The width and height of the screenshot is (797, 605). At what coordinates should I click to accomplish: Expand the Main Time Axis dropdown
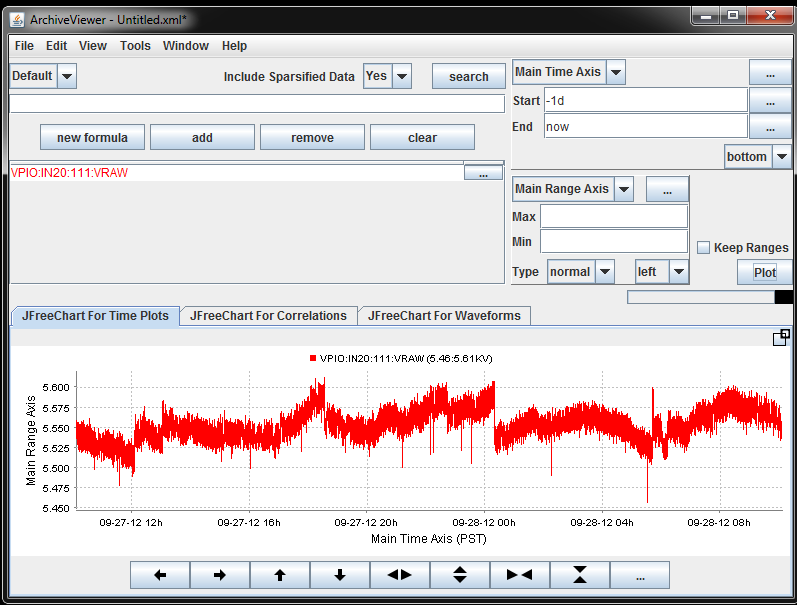[x=616, y=72]
